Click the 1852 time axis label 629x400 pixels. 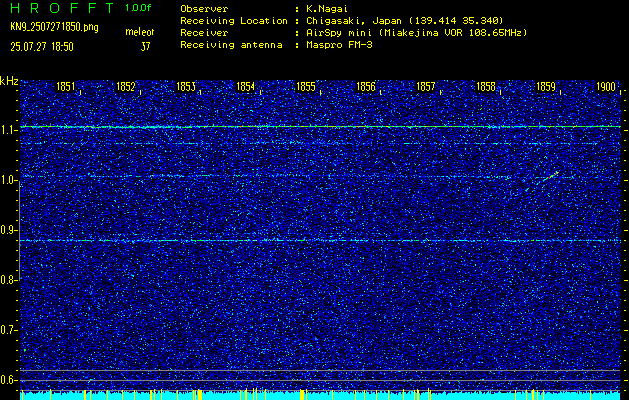click(126, 87)
